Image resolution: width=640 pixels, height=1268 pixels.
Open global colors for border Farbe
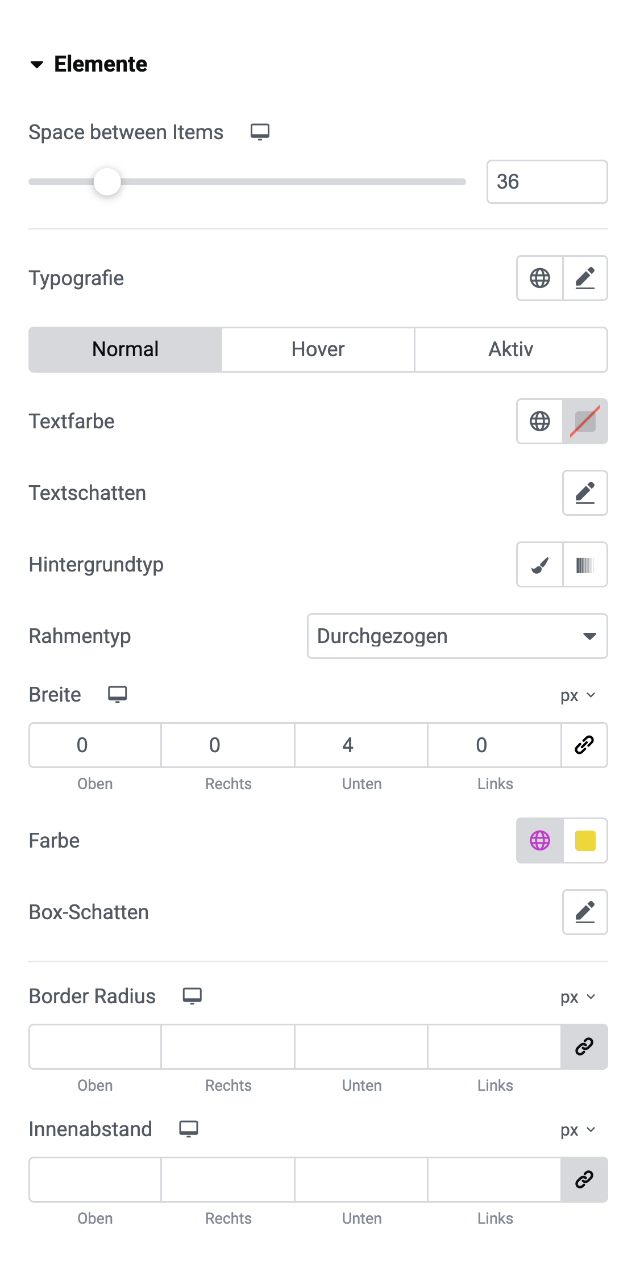click(x=540, y=841)
